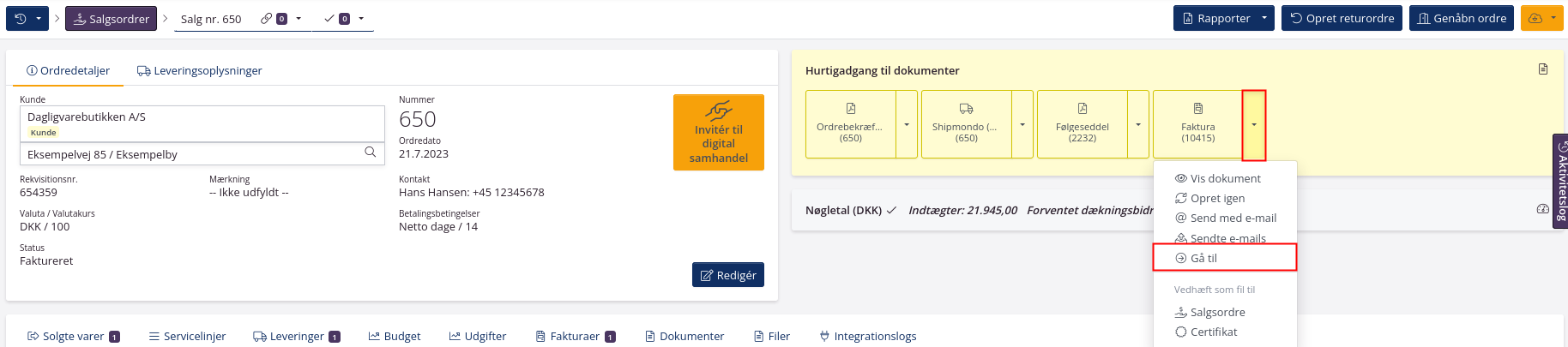
Task: Switch to Ordredetaljer tab
Action: pos(69,71)
